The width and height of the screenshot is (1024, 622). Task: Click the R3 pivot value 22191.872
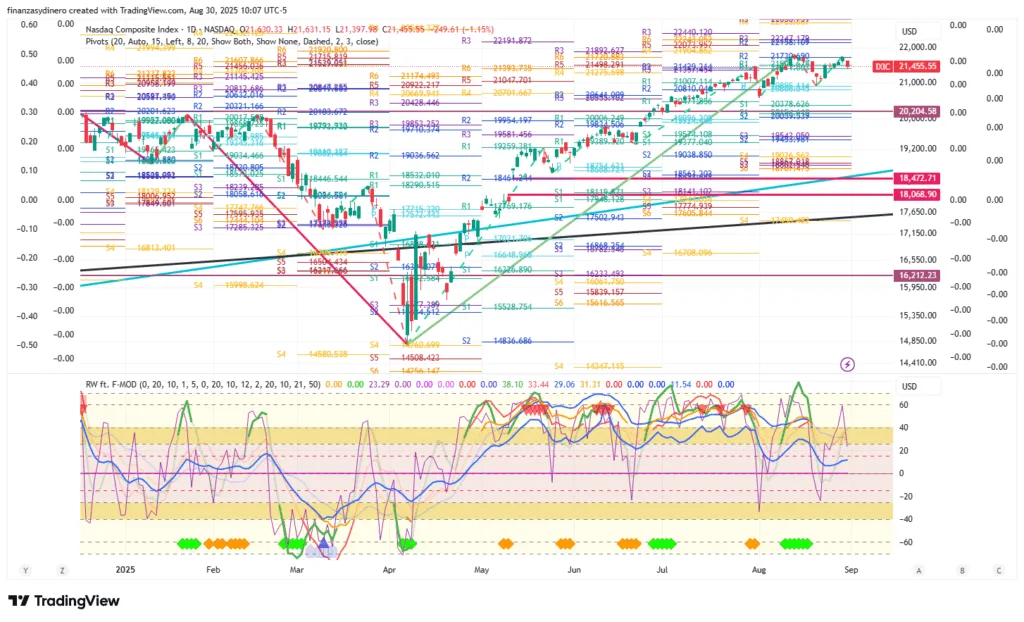513,41
